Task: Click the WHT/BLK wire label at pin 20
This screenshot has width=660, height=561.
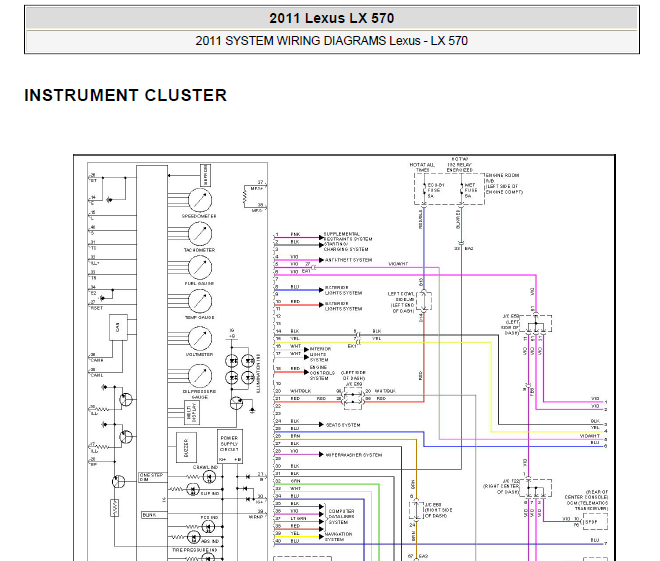Action: (x=301, y=391)
